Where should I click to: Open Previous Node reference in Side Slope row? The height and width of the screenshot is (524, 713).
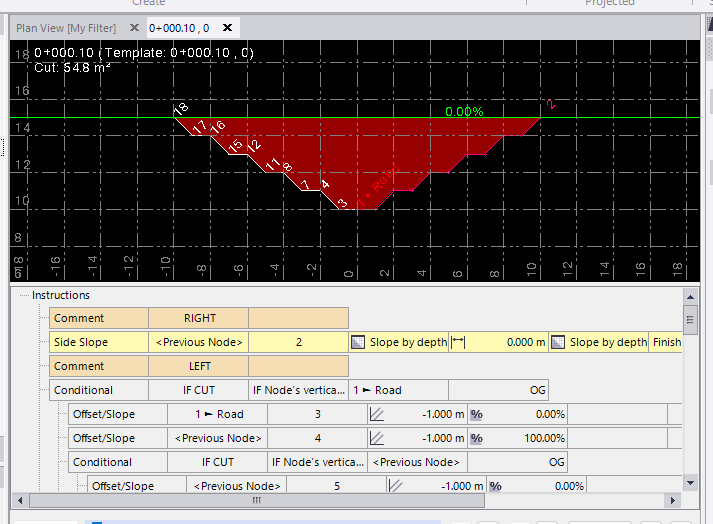pos(198,342)
